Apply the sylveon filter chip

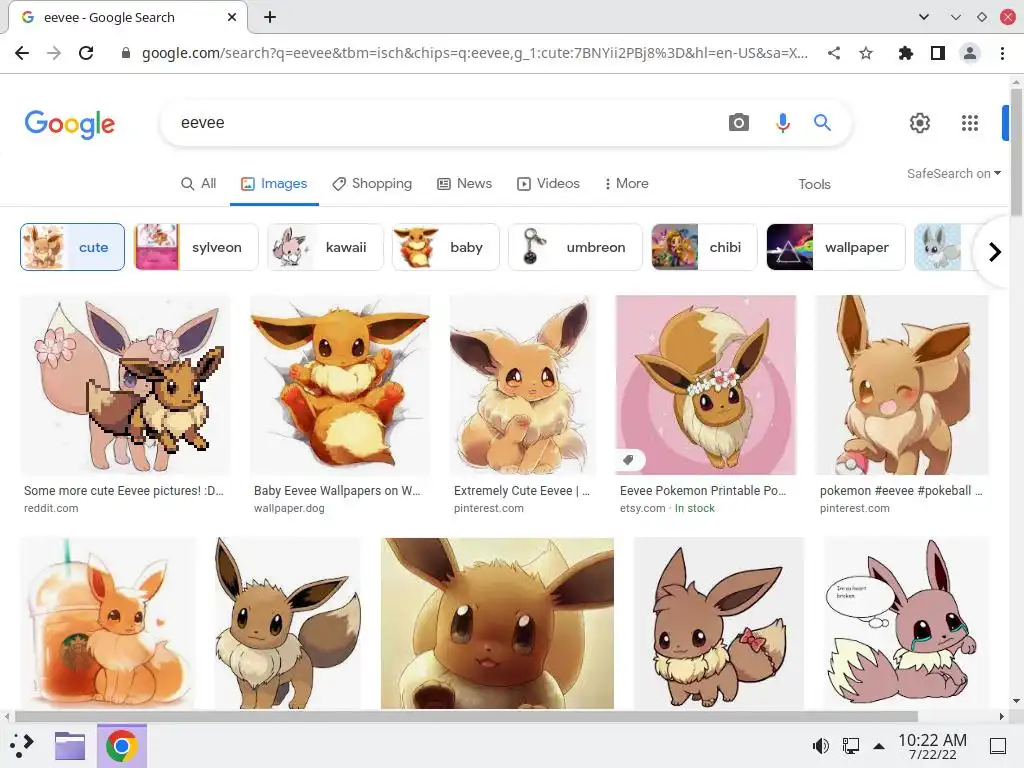point(196,247)
